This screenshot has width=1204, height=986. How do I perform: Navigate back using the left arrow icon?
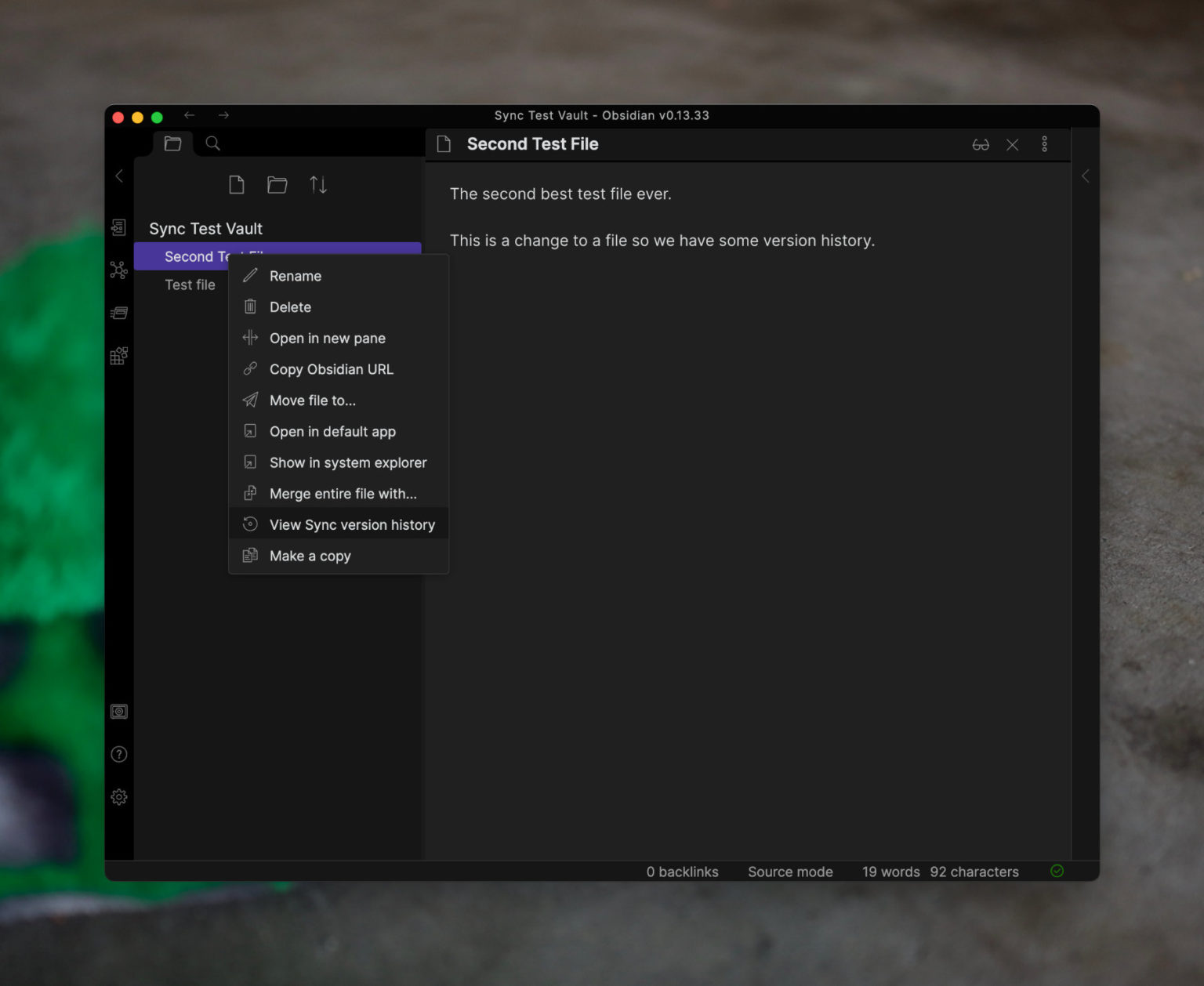[x=190, y=114]
